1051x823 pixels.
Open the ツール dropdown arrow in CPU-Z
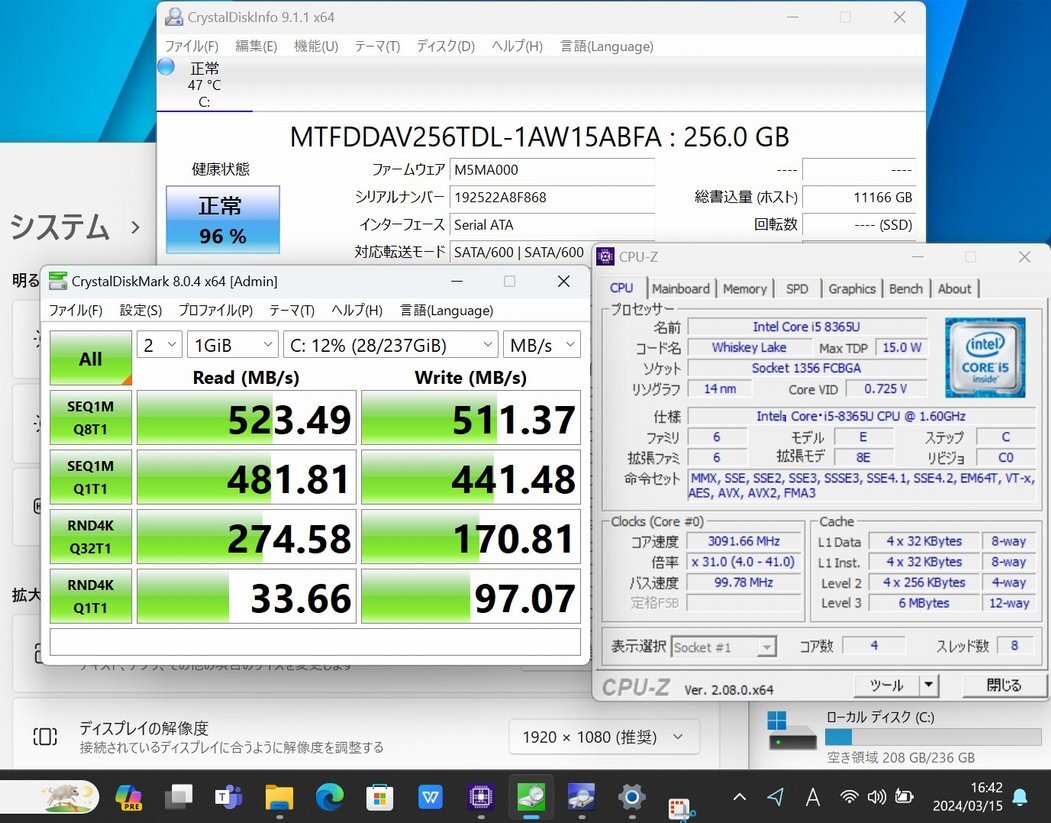[x=928, y=685]
